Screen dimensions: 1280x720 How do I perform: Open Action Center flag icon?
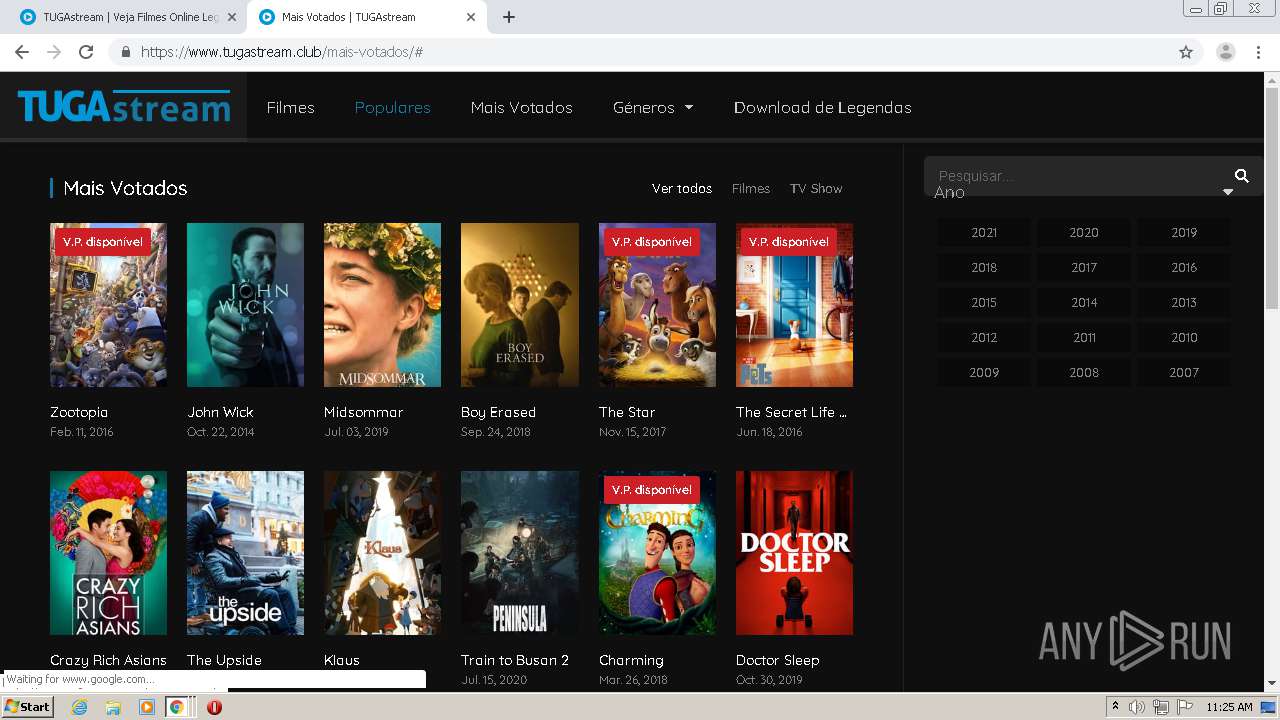pyautogui.click(x=1183, y=707)
